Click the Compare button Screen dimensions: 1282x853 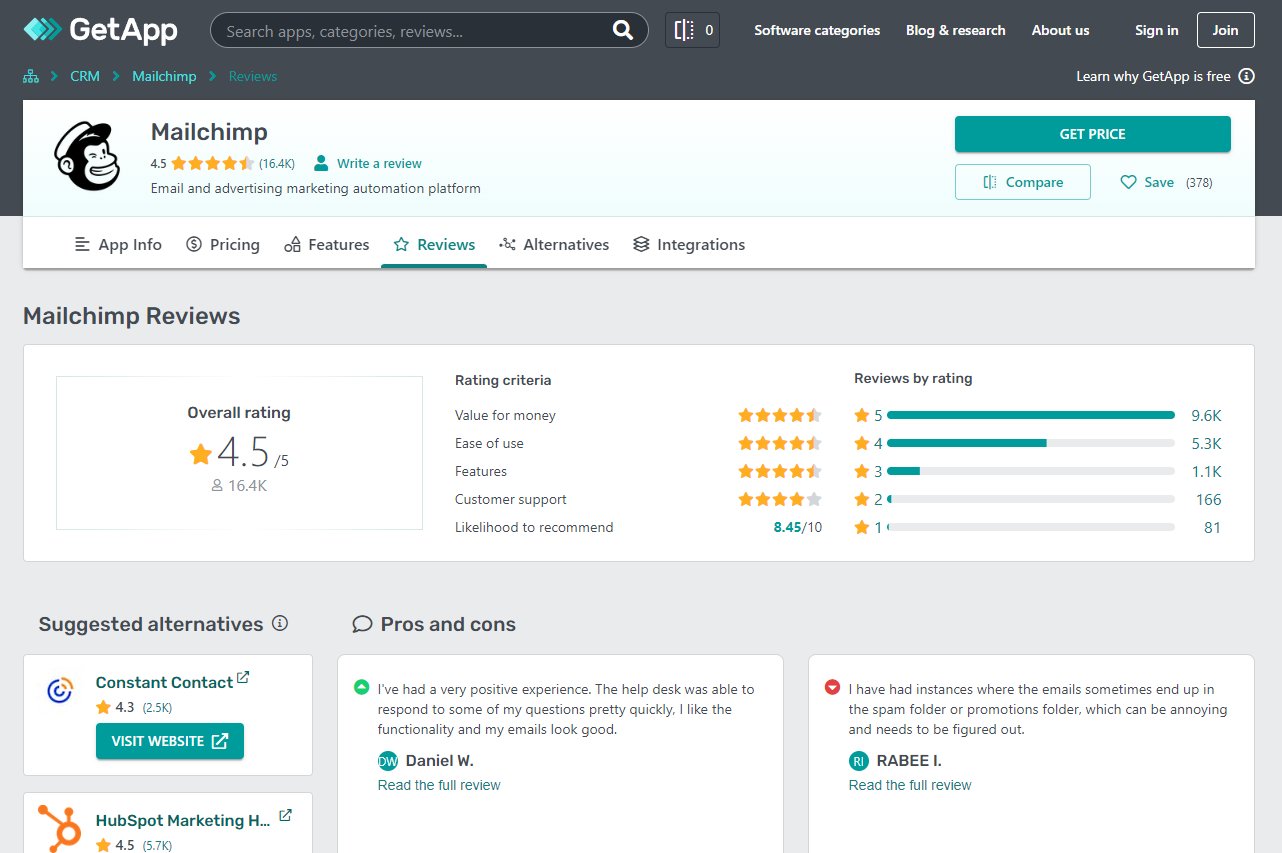1023,182
